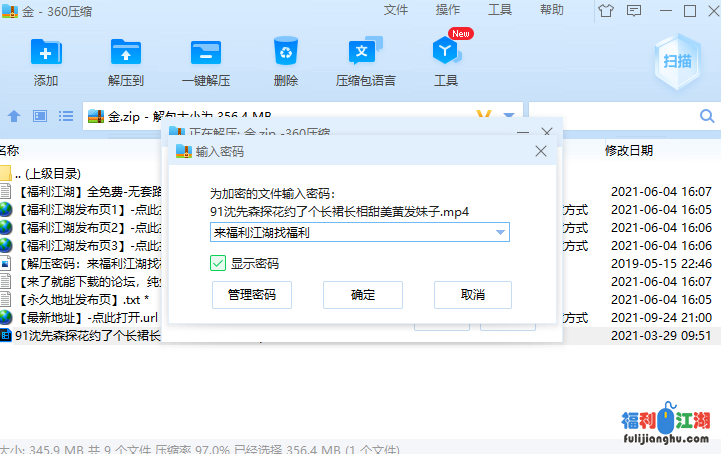Click the 确定 (OK) button
This screenshot has width=721, height=454.
(363, 295)
